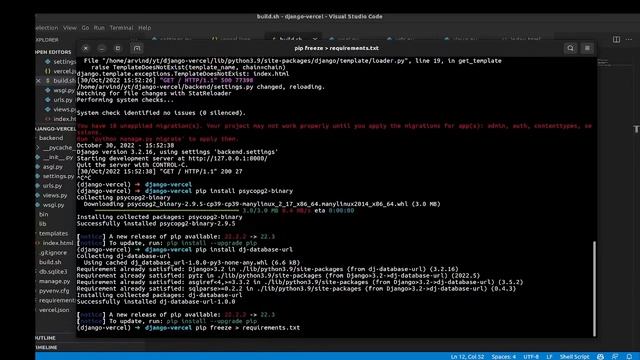Open settings.py in backend folder tree
The image size is (640, 360).
pyautogui.click(x=55, y=176)
